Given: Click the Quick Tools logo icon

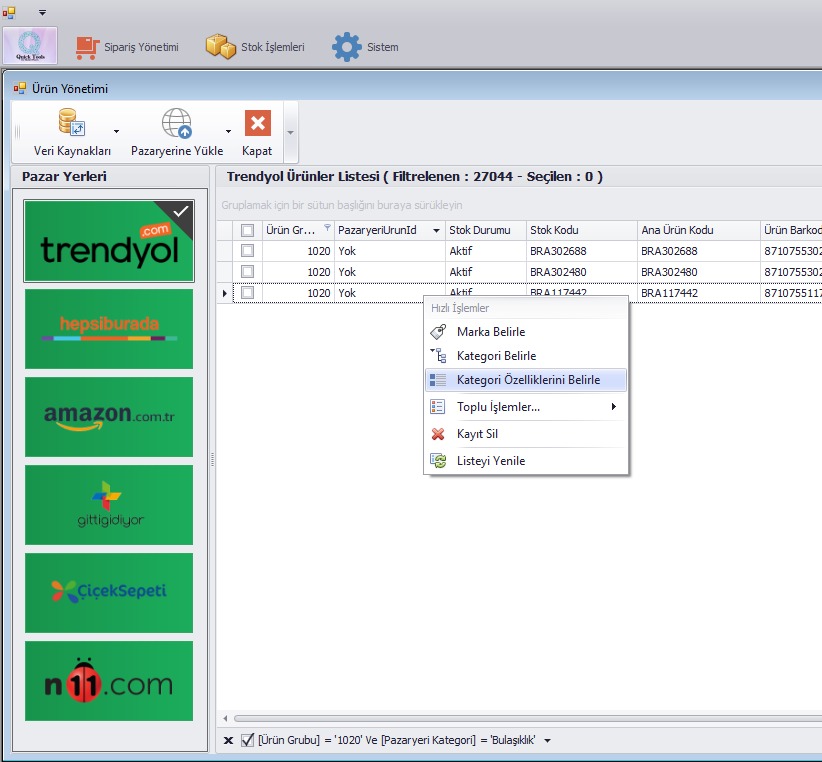Looking at the screenshot, I should 30,46.
